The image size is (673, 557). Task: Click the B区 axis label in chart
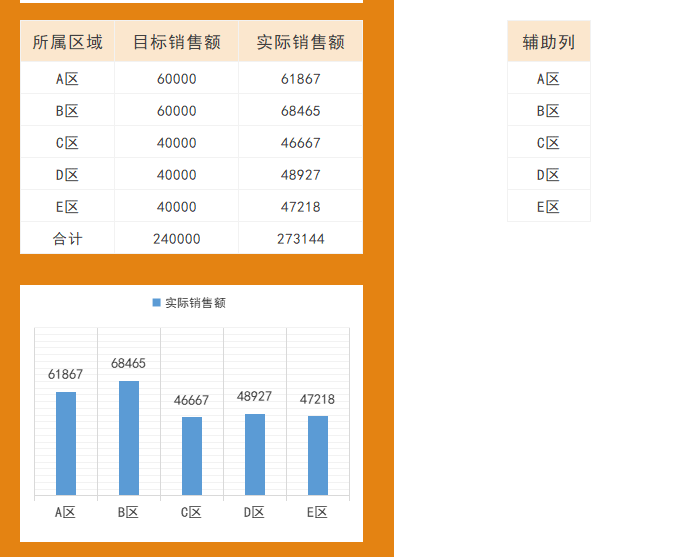pyautogui.click(x=128, y=512)
